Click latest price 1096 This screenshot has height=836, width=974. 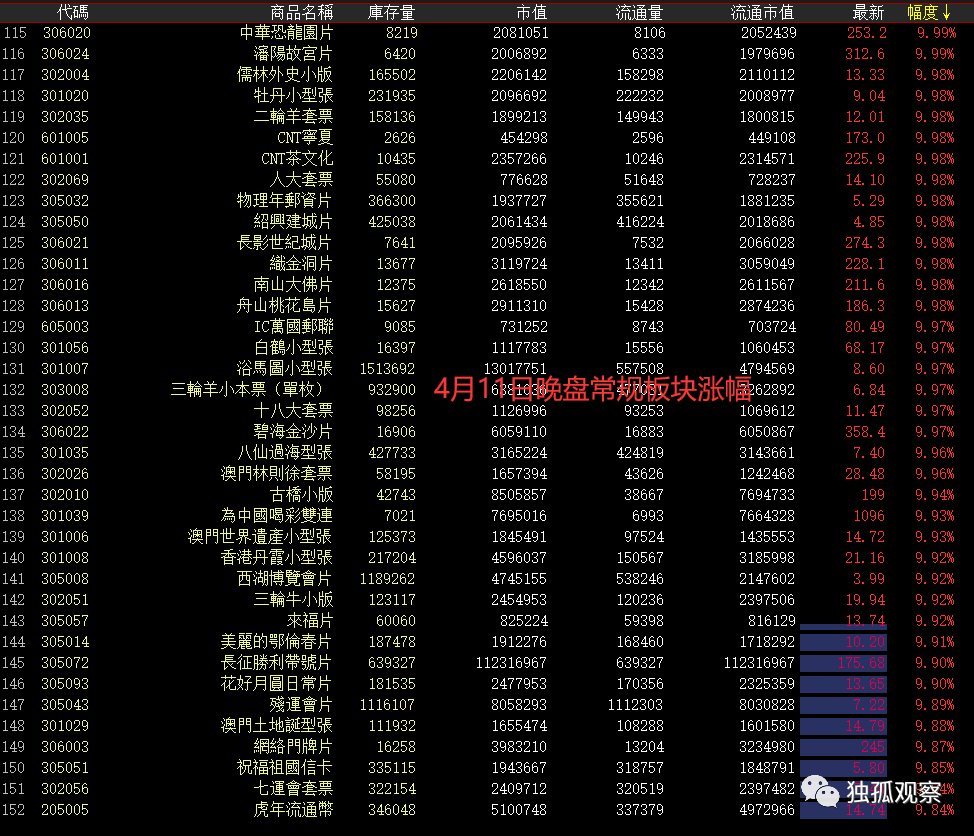[x=869, y=516]
